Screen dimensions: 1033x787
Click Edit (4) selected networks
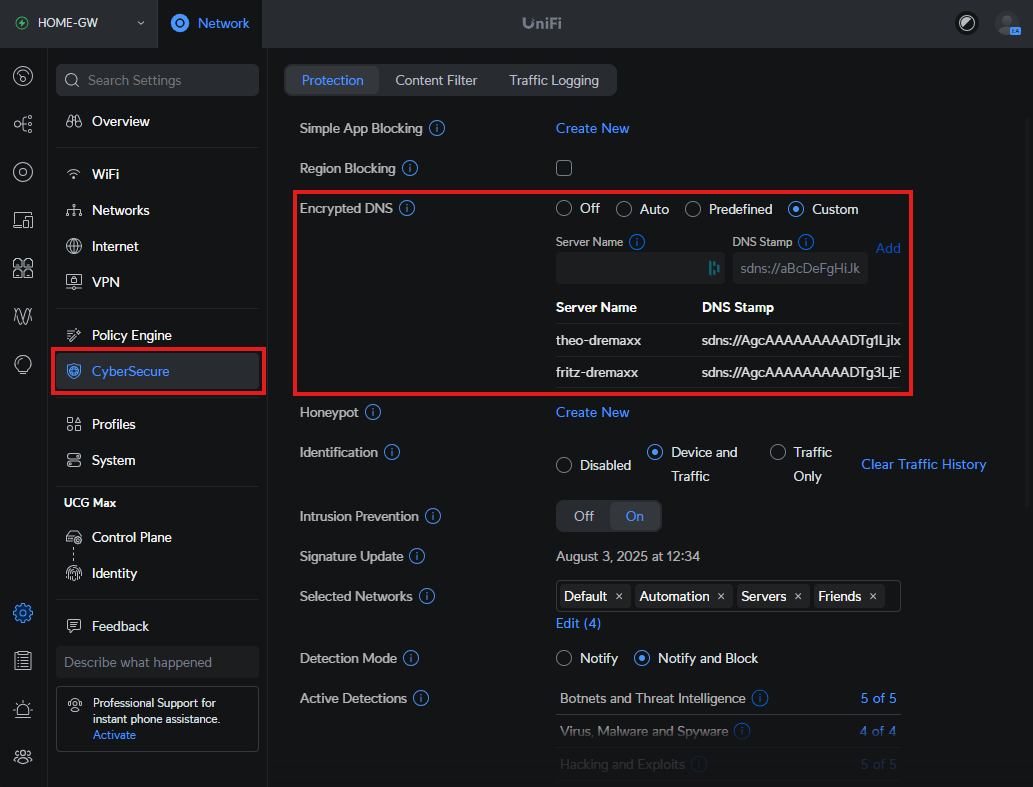[x=578, y=623]
